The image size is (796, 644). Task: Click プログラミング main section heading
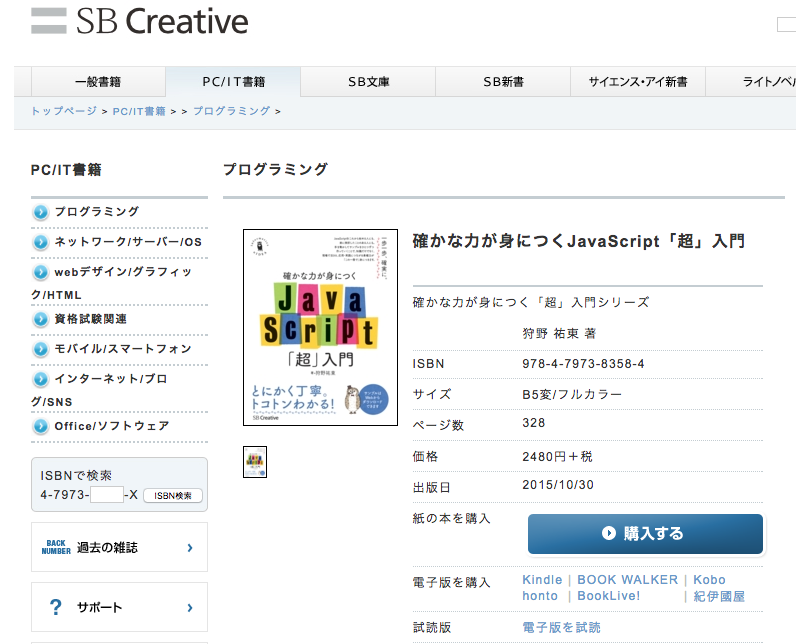275,169
